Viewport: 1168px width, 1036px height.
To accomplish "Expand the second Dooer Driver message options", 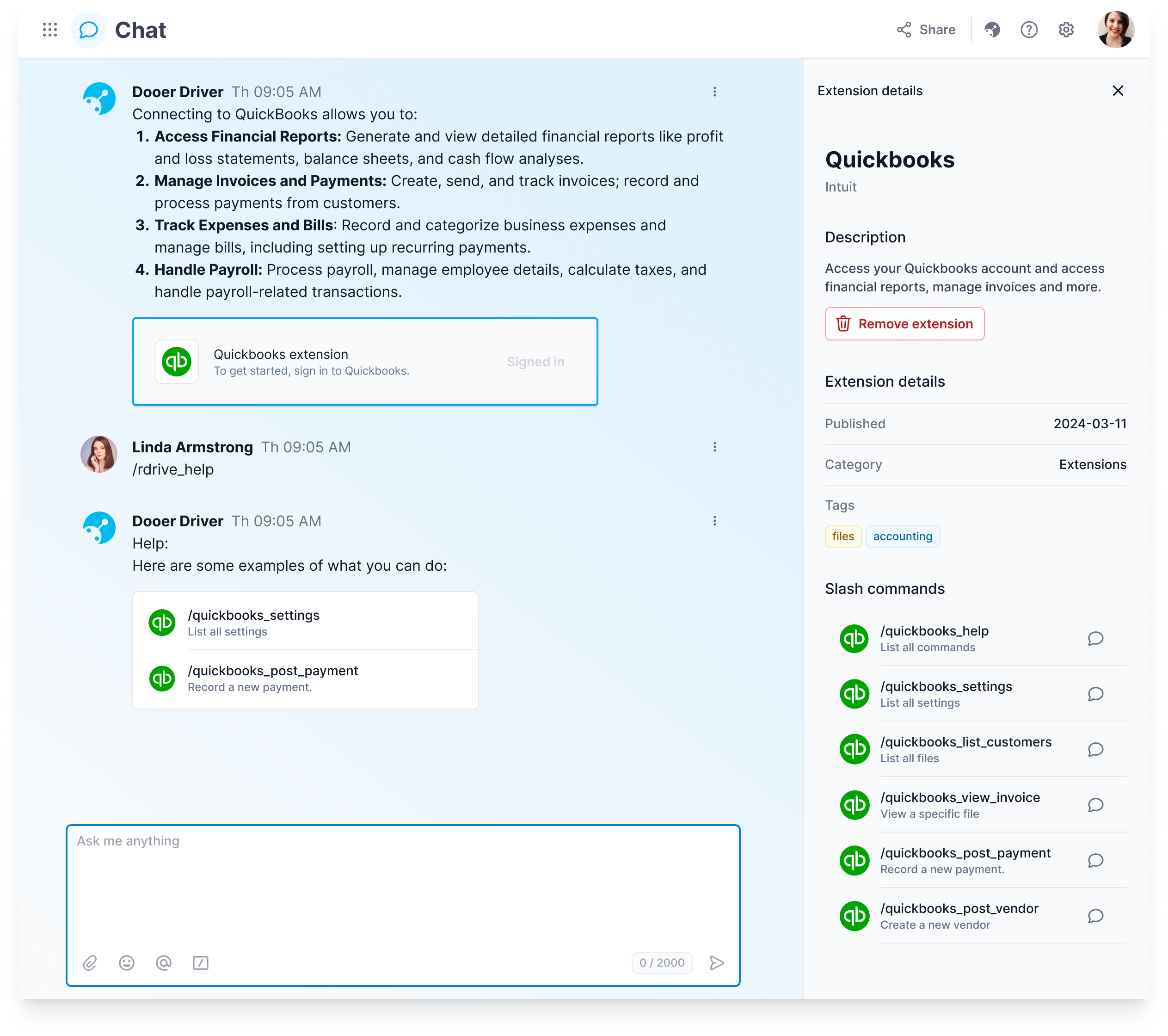I will coord(715,521).
